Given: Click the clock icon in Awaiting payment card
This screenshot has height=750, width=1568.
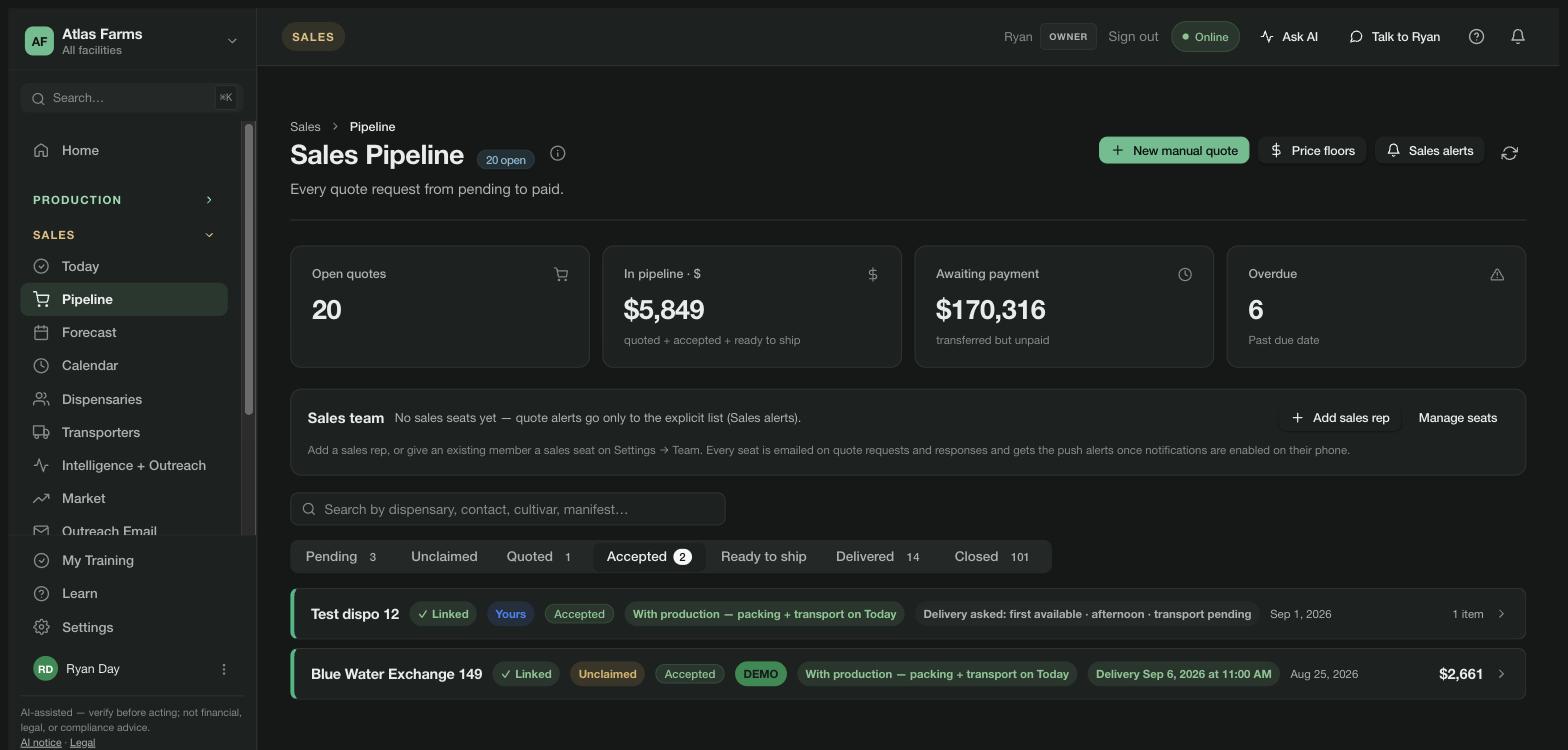Looking at the screenshot, I should (x=1185, y=274).
